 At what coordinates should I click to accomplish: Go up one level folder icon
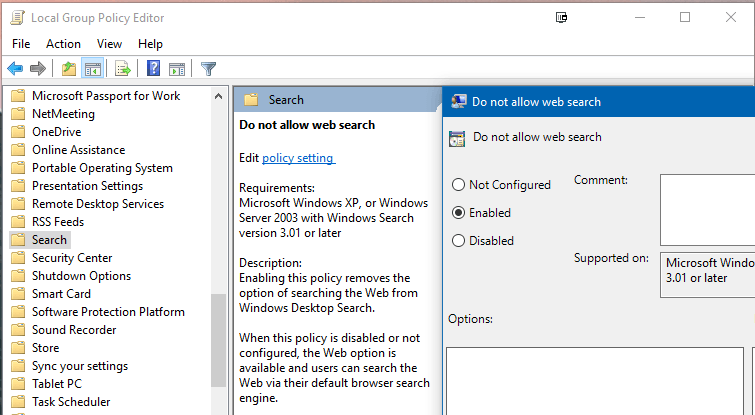pos(69,69)
